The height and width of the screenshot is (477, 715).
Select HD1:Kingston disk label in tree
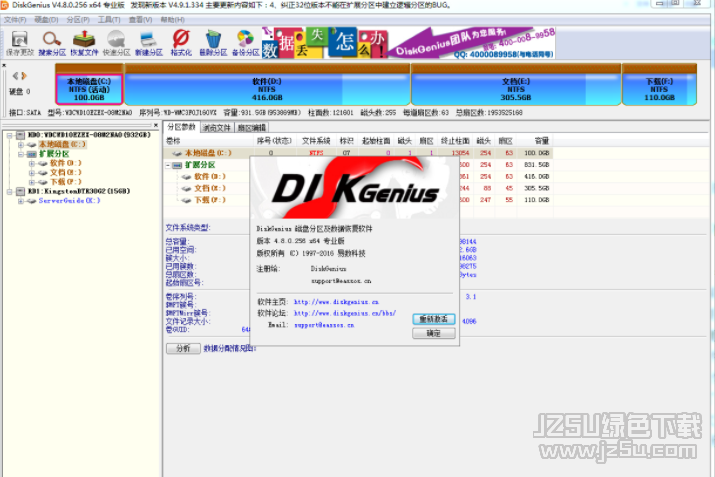[79, 191]
